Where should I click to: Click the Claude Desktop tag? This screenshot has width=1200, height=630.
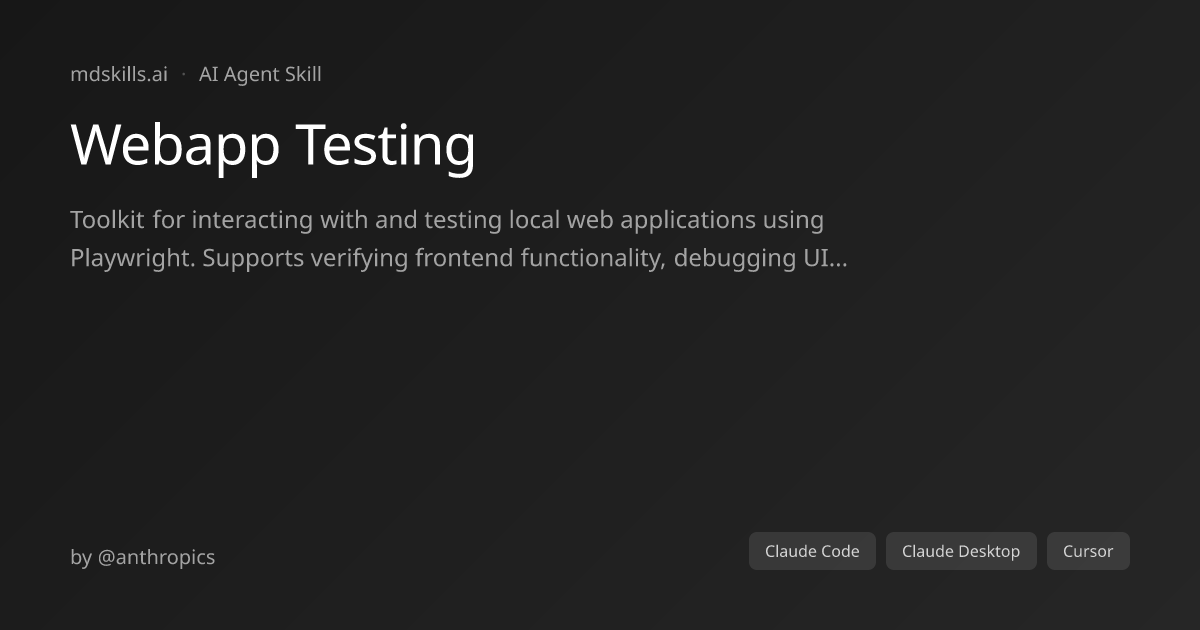point(961,551)
